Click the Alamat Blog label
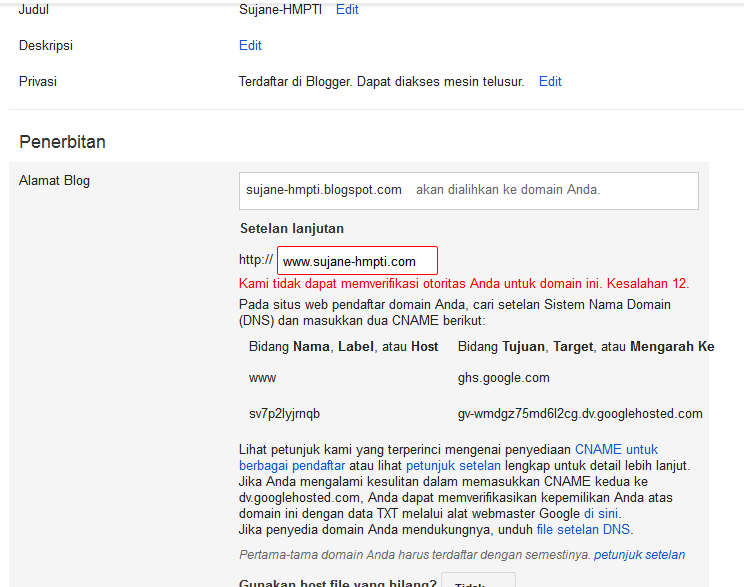This screenshot has width=744, height=587. click(55, 181)
